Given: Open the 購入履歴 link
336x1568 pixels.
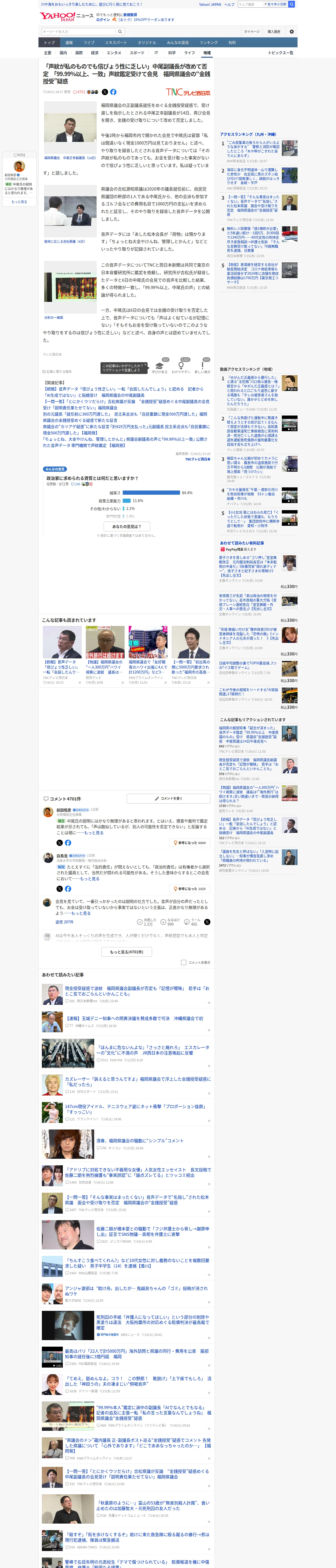Looking at the screenshot, I should pos(274,32).
